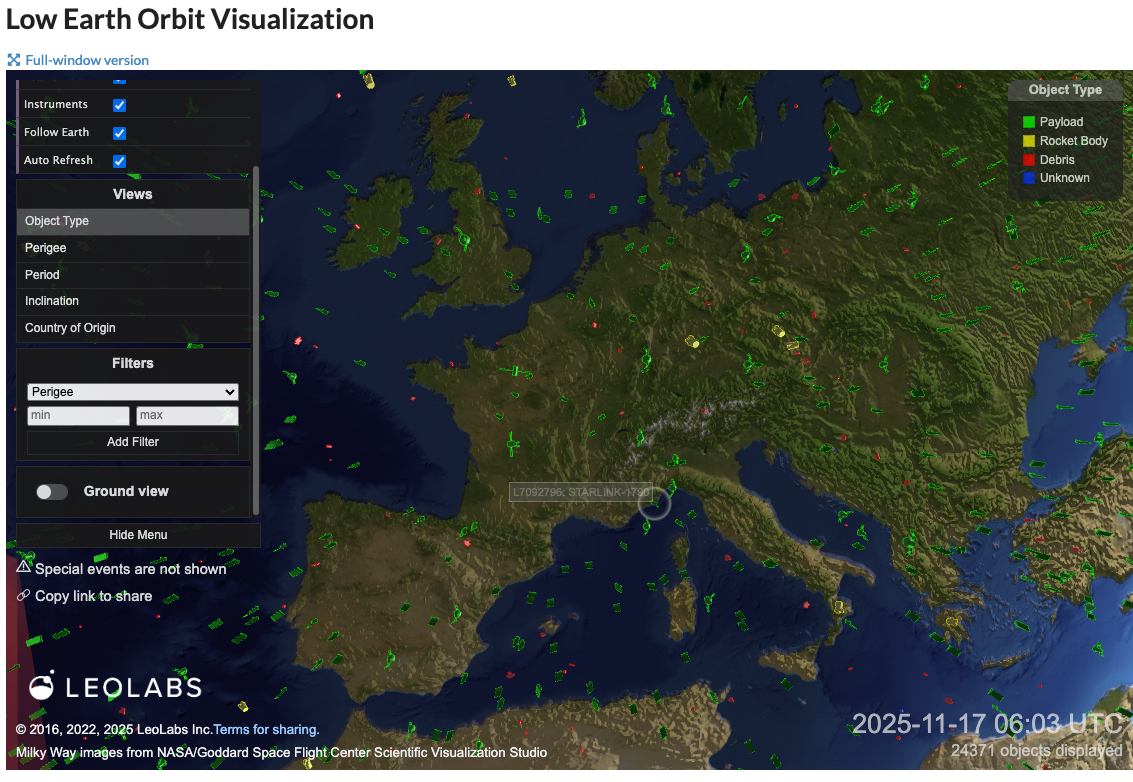Image resolution: width=1133 pixels, height=782 pixels.
Task: Click the warning icon beside Special events
Action: point(24,567)
